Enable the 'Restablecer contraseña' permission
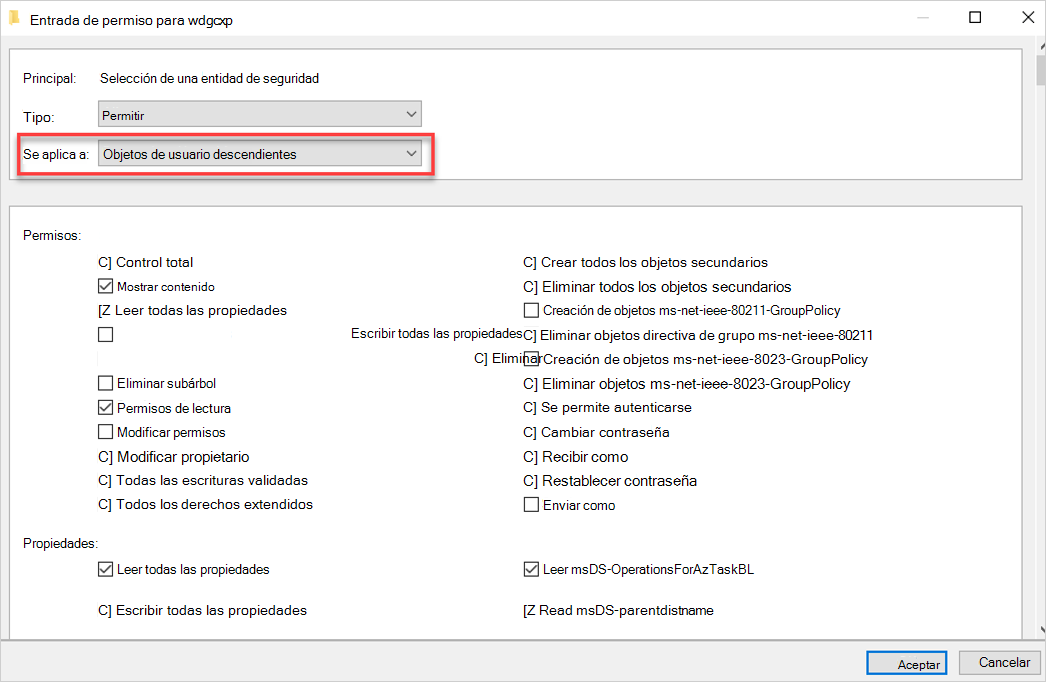1046x682 pixels. pyautogui.click(x=529, y=480)
